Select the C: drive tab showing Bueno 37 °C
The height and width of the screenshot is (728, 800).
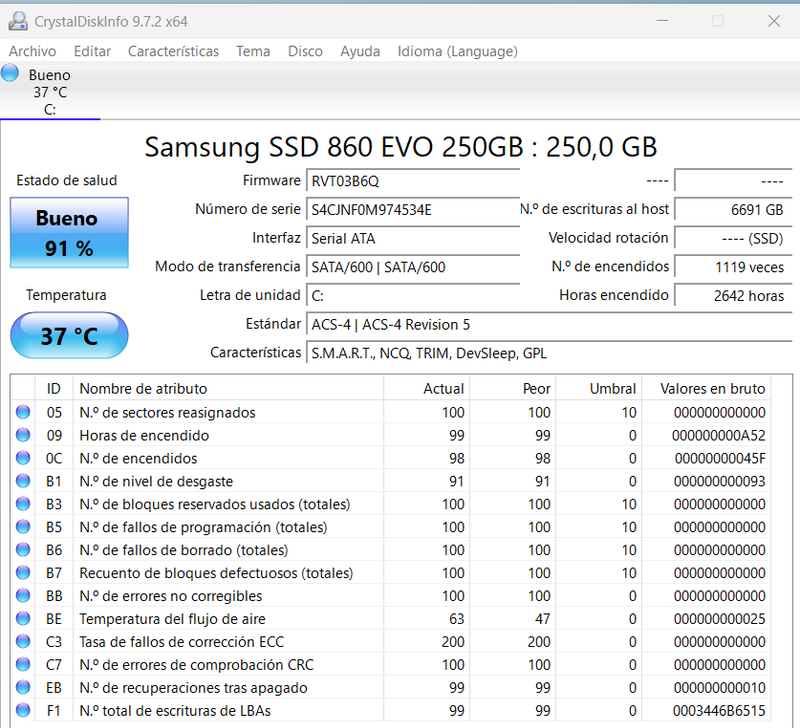tap(50, 91)
